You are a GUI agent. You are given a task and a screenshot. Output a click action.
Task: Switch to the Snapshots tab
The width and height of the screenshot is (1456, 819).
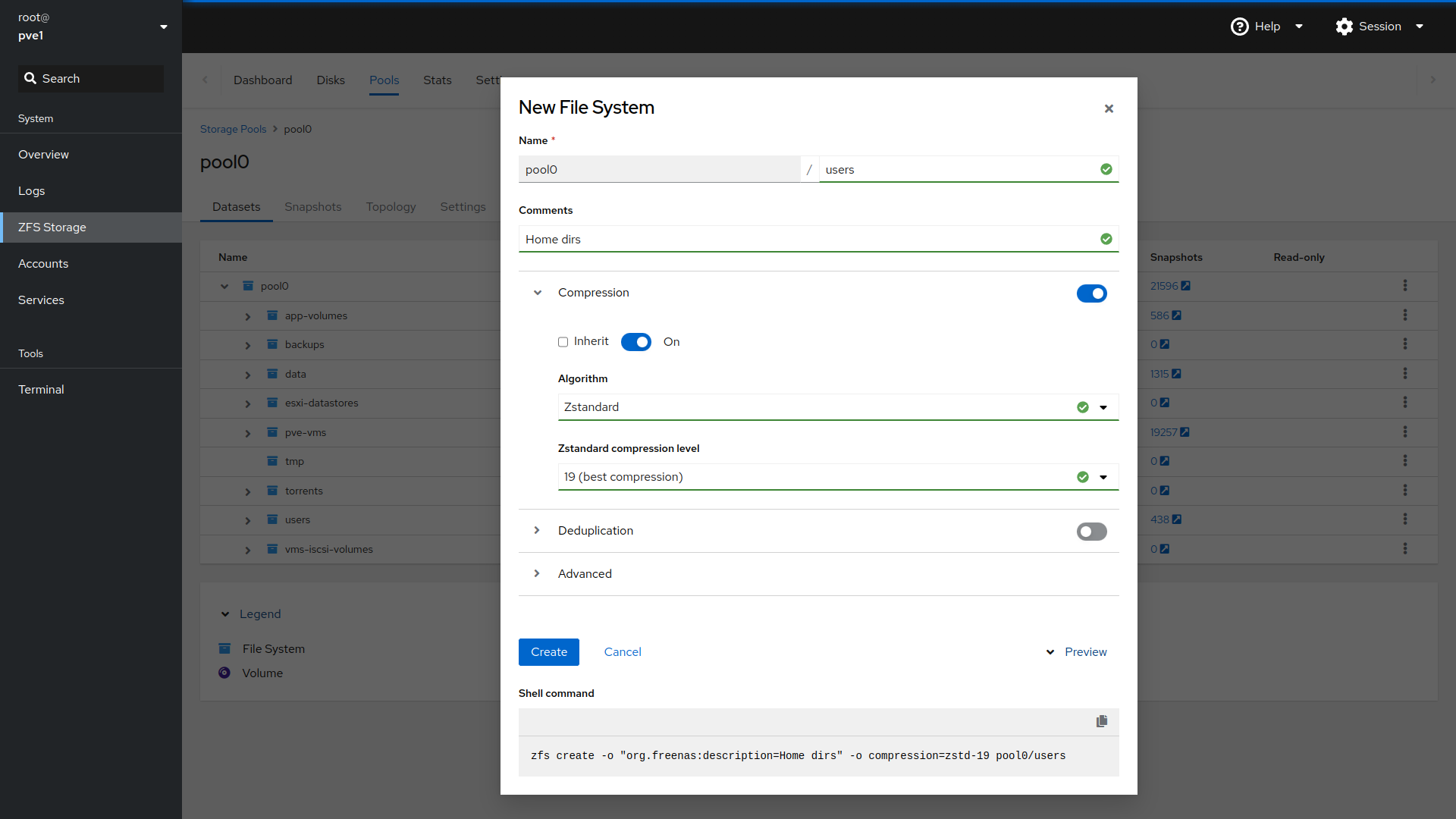click(x=312, y=207)
